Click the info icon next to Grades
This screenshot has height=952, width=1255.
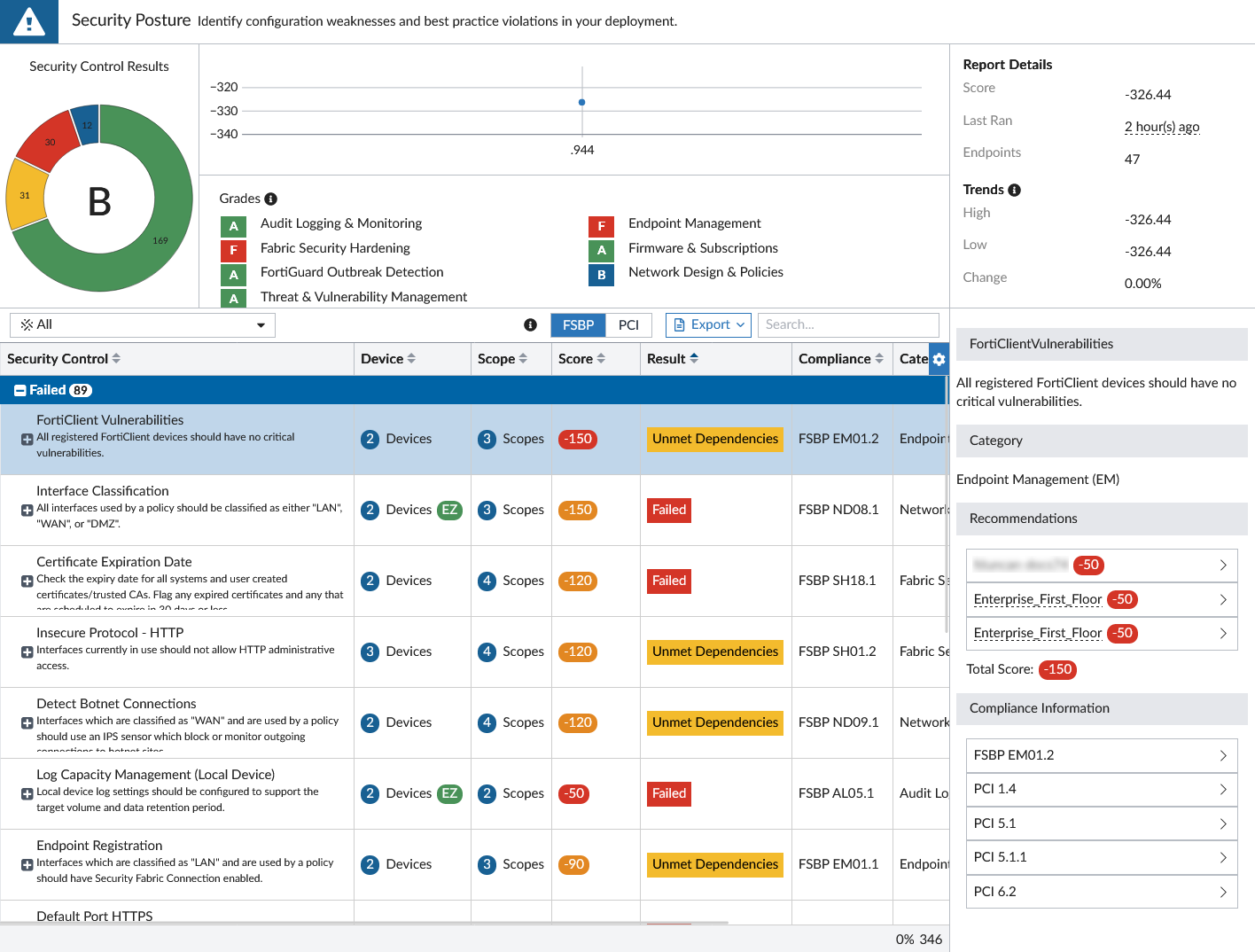[x=271, y=198]
